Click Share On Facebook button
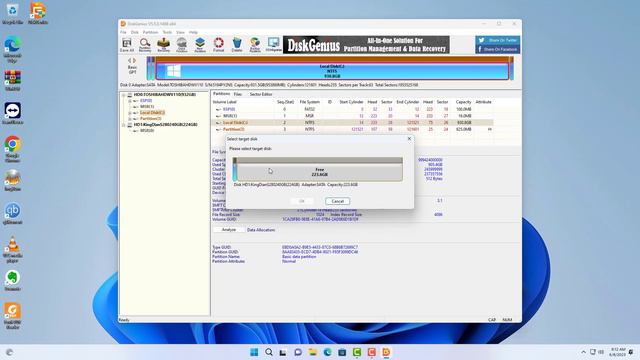The image size is (640, 360). [498, 49]
